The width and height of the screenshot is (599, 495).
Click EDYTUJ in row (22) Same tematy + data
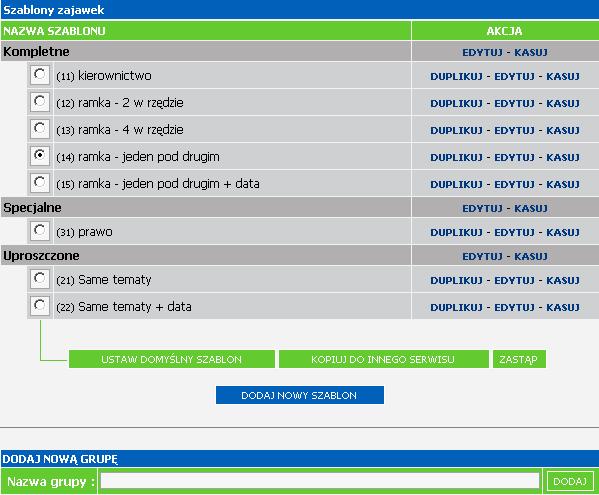click(x=514, y=307)
